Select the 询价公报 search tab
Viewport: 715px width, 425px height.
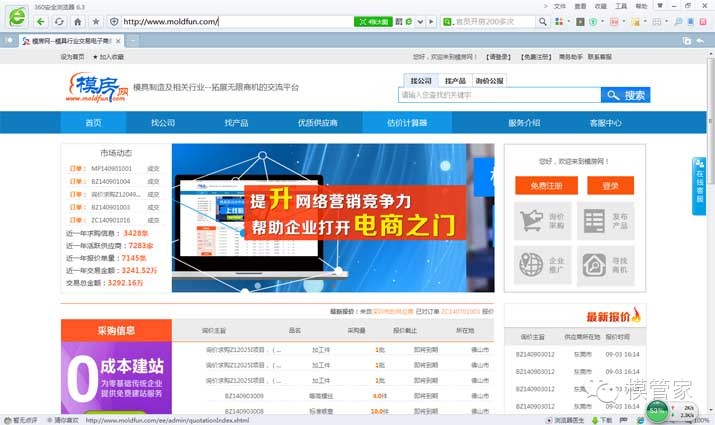coord(489,81)
